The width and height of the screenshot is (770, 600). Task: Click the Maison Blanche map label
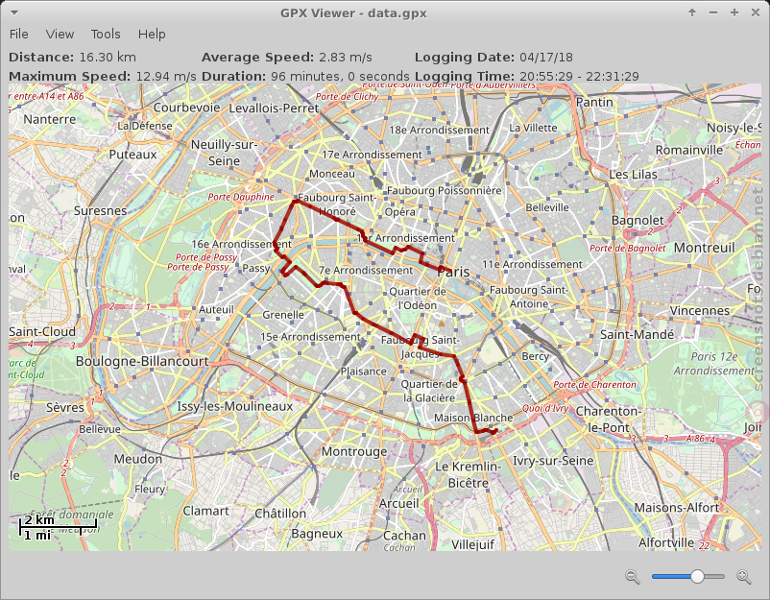coord(473,418)
